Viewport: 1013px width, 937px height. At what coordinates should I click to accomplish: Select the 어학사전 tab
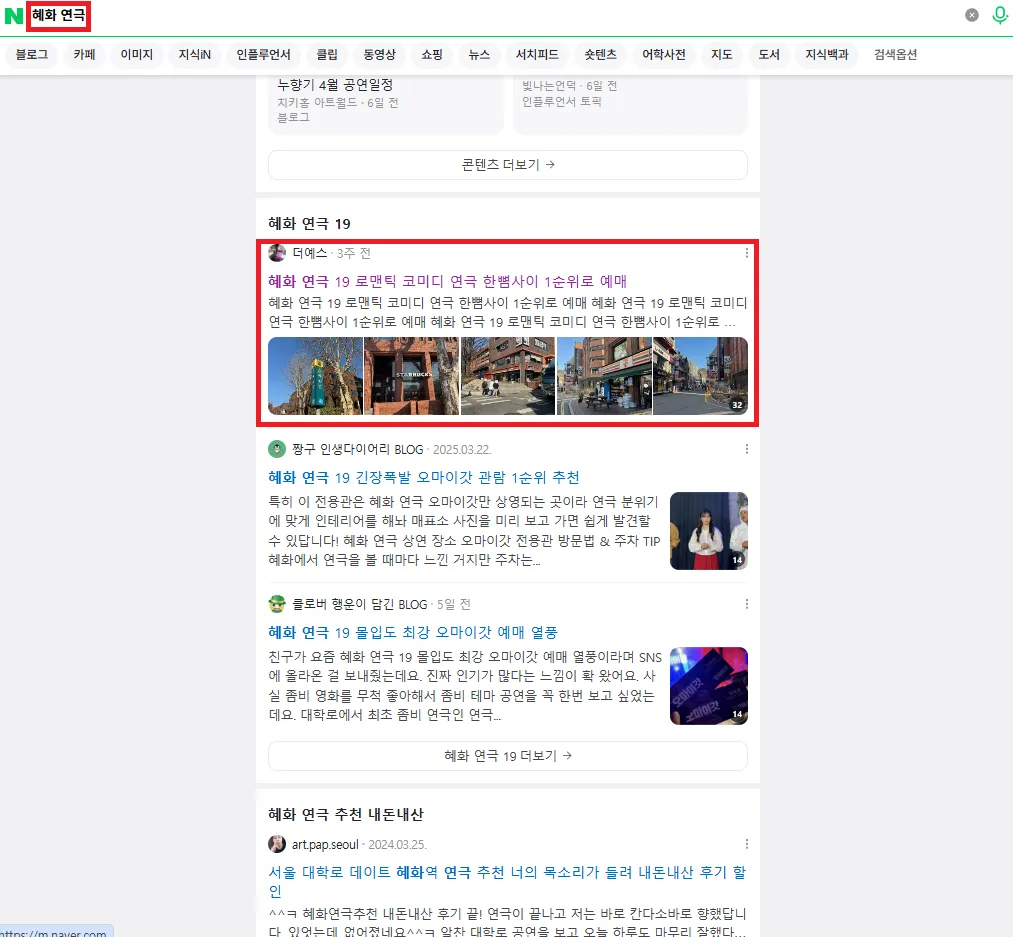point(663,55)
